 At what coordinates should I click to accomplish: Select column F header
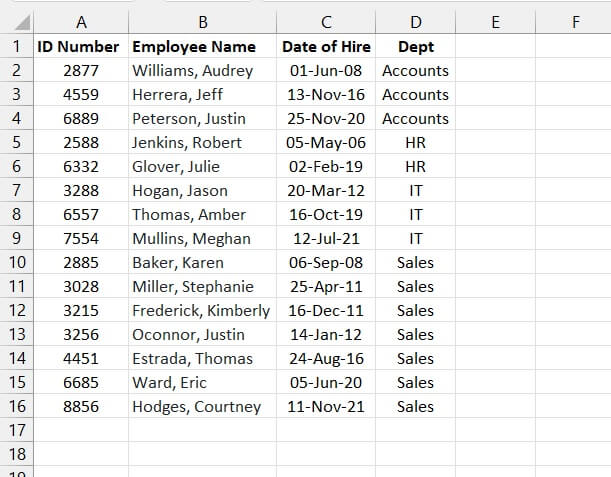[x=575, y=22]
